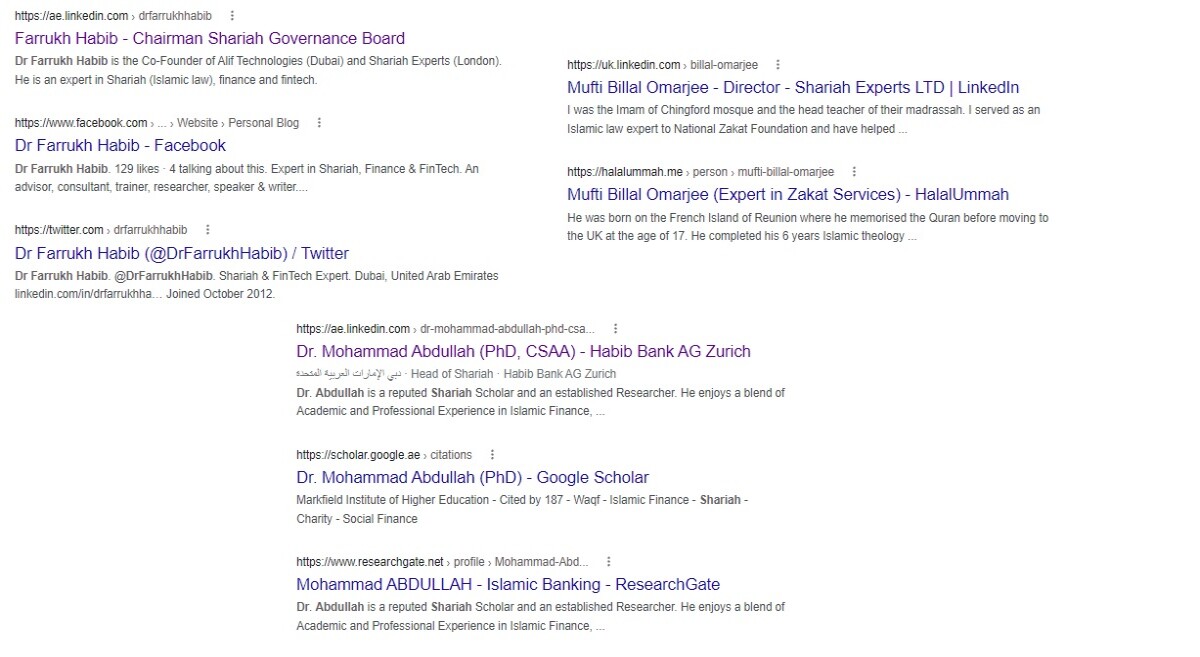Open three-dot menu beside scholar.google.ae citations

pos(492,455)
